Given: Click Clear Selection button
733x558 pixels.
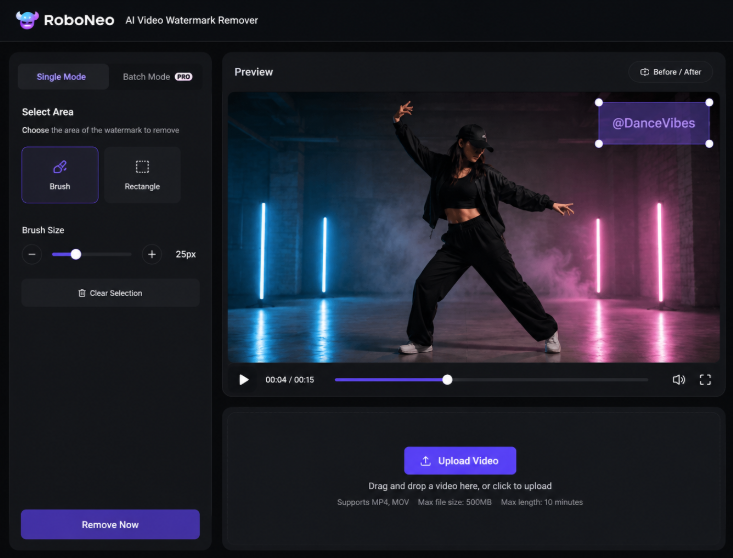Looking at the screenshot, I should click(x=110, y=293).
